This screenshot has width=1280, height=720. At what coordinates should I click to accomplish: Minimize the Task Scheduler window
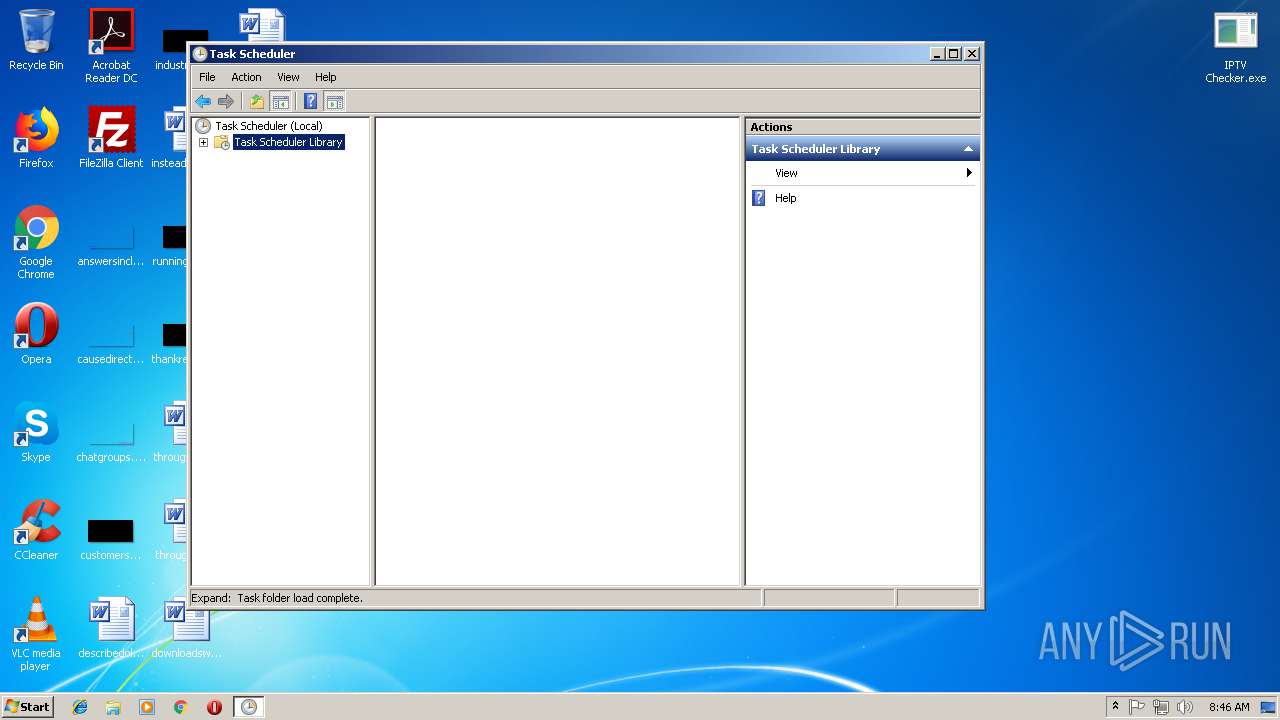pyautogui.click(x=937, y=54)
